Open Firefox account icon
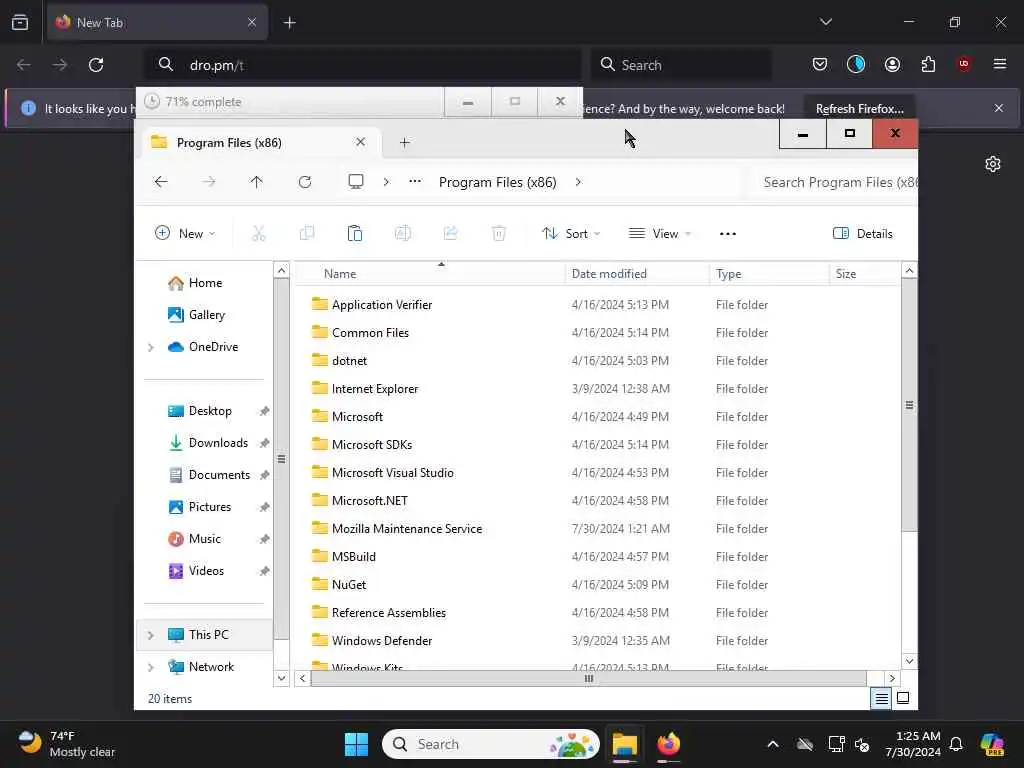 [892, 64]
